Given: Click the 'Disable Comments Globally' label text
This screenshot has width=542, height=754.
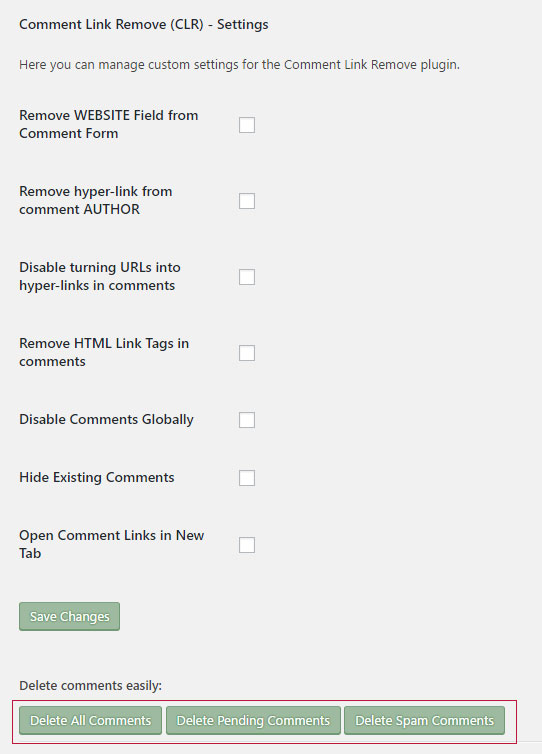Looking at the screenshot, I should (106, 419).
